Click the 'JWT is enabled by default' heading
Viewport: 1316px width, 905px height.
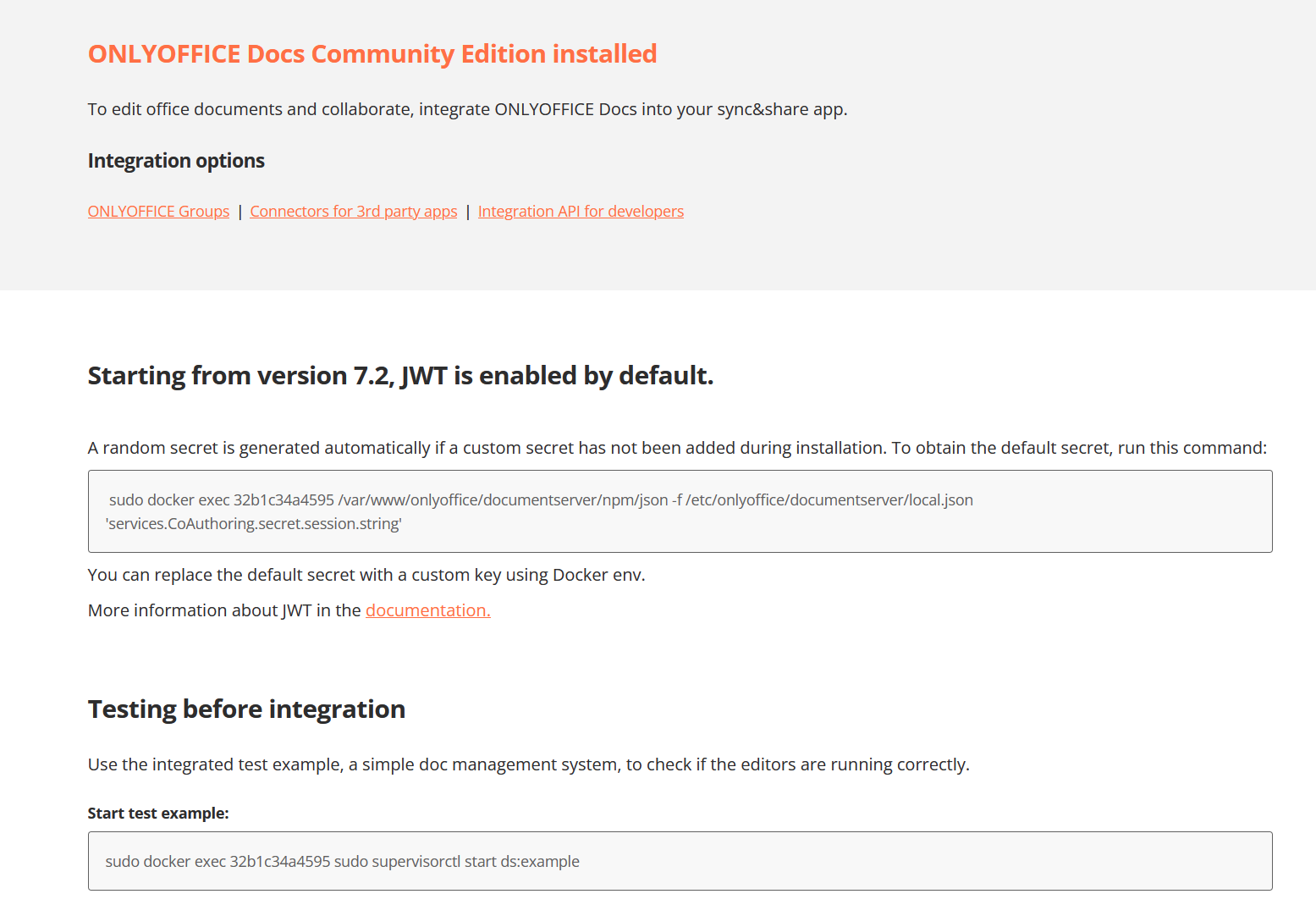400,375
